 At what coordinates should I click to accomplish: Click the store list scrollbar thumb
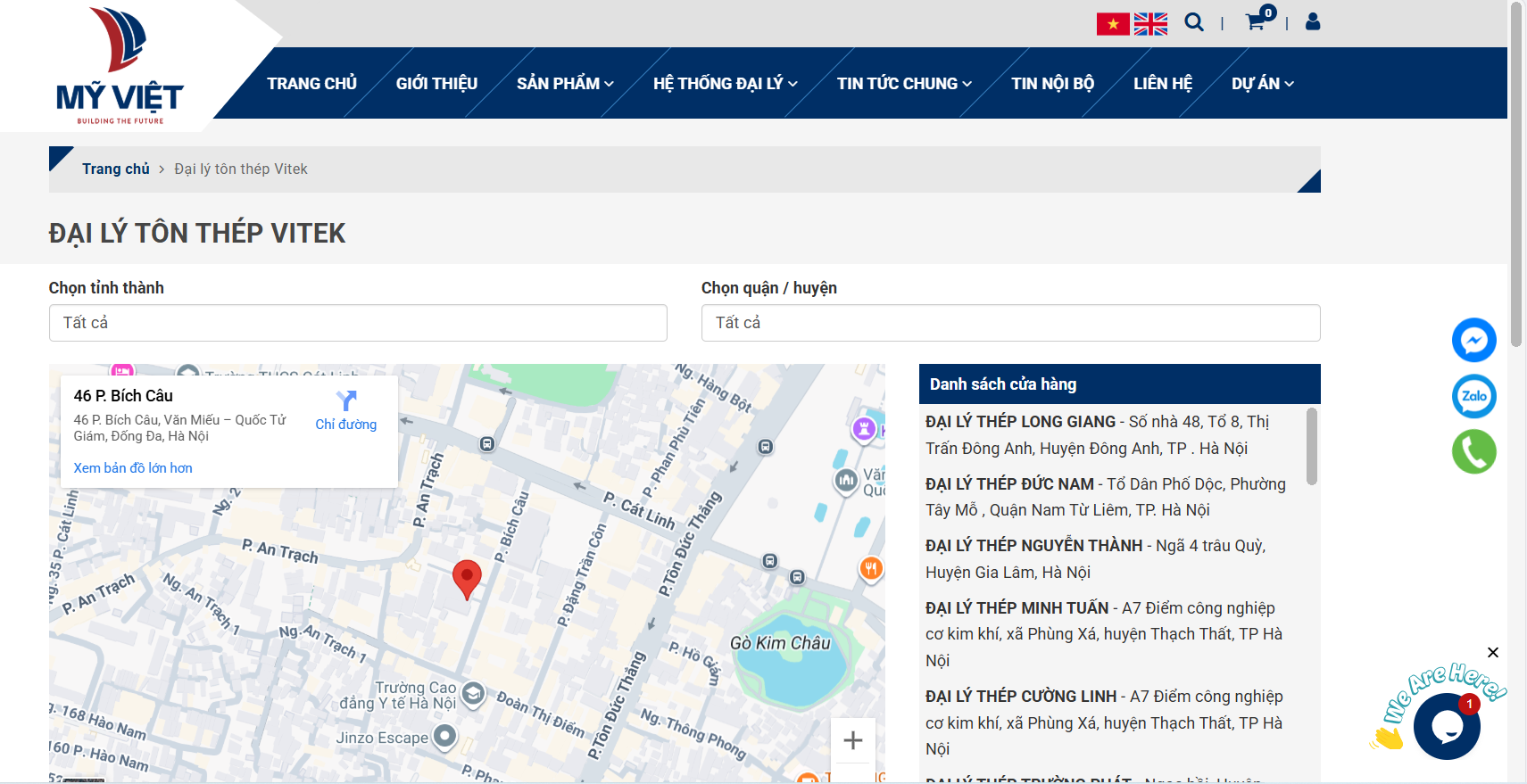(x=1311, y=446)
